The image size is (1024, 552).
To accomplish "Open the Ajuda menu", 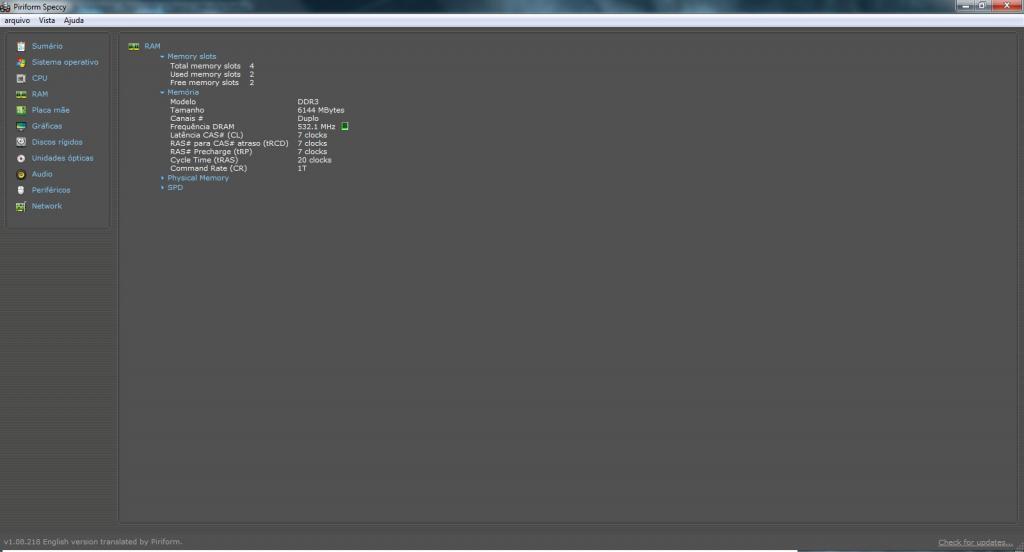I will (x=74, y=20).
